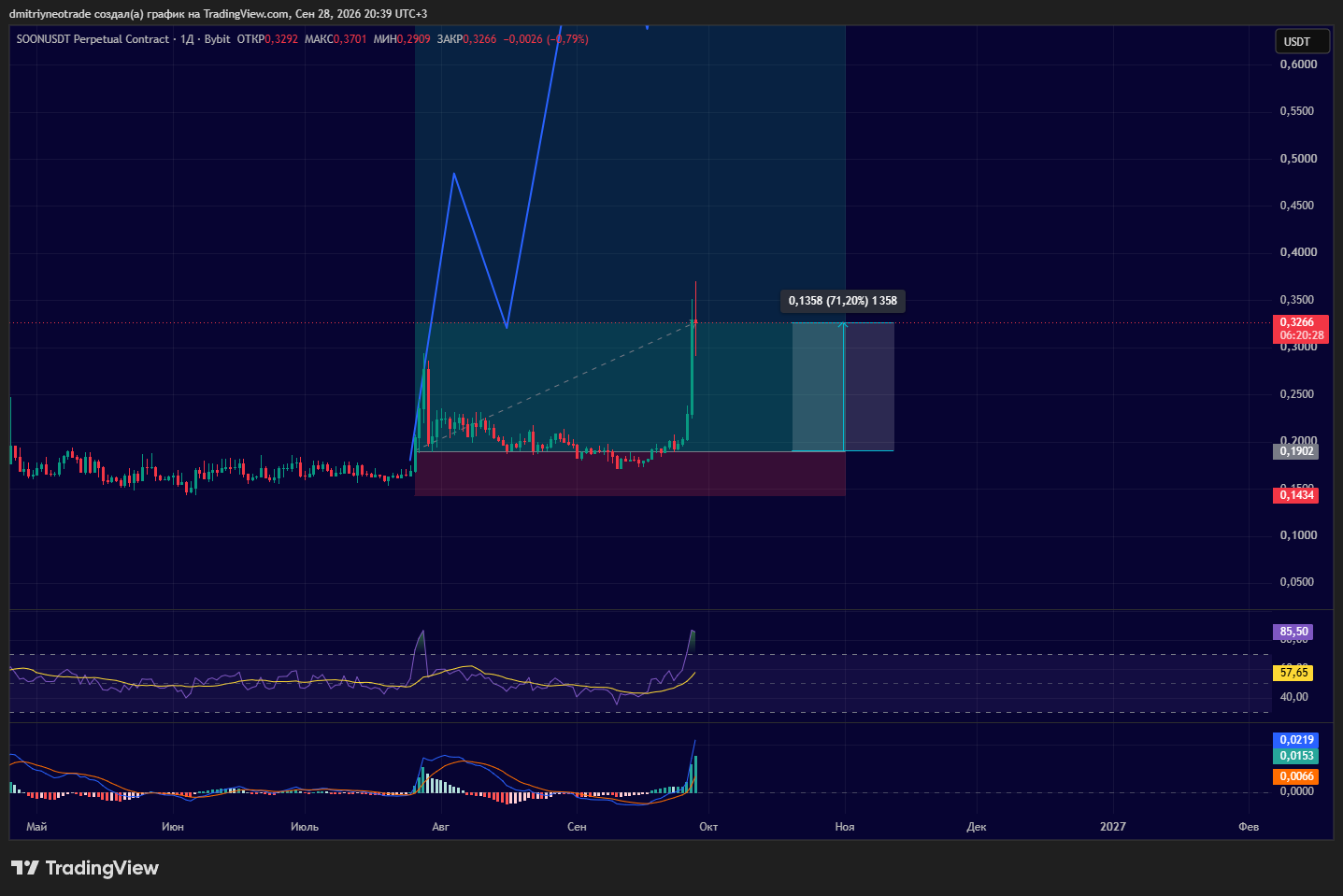This screenshot has height=896, width=1343.
Task: Click the 0,6000 price axis label
Action: [x=1298, y=64]
